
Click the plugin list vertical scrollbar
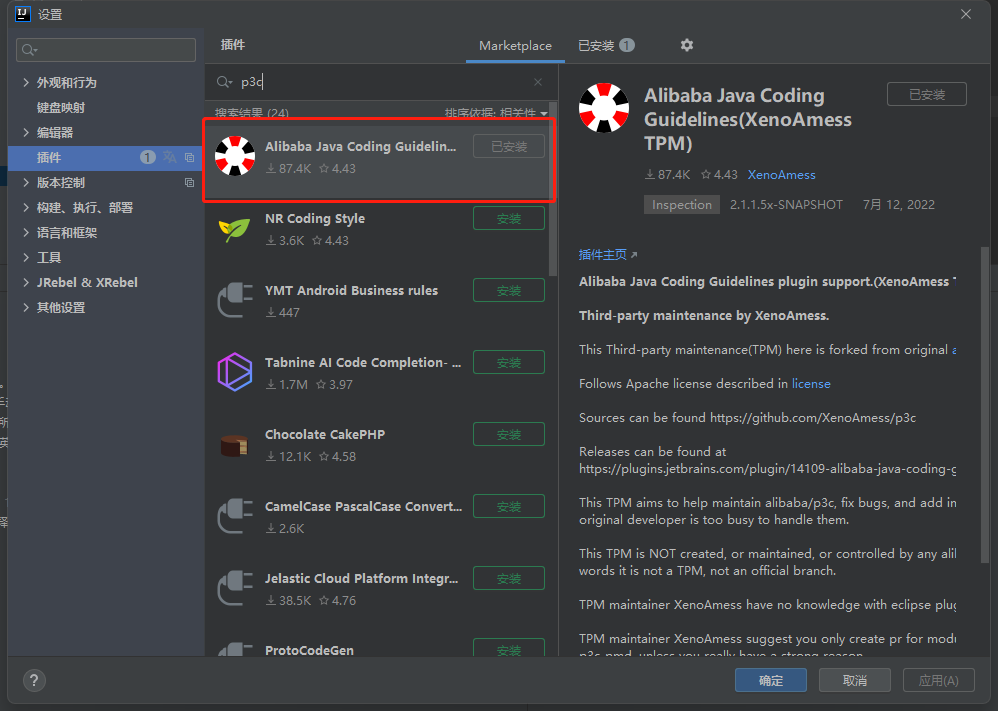click(x=552, y=190)
